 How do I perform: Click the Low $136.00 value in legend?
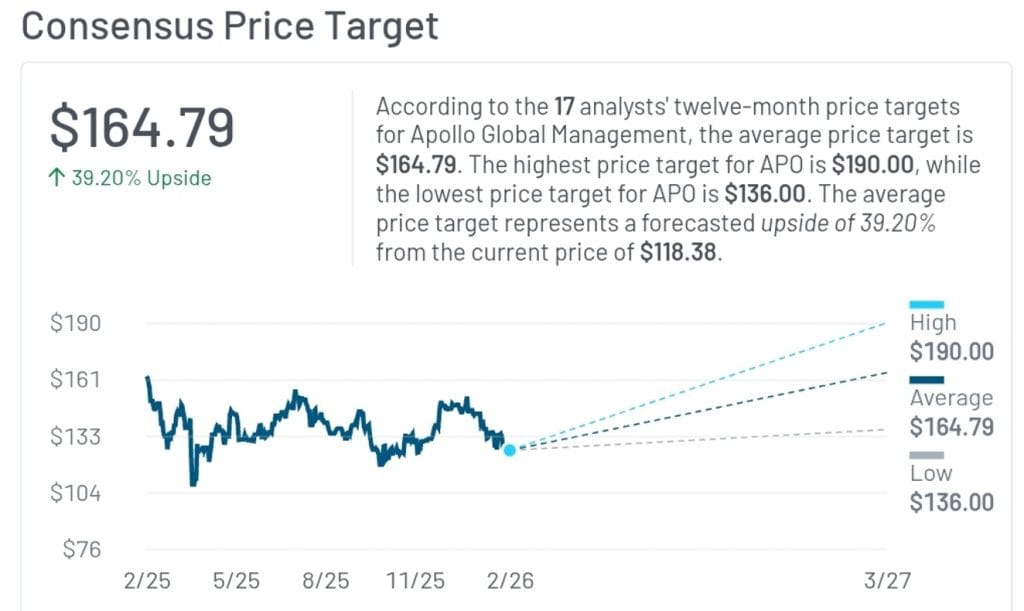951,502
